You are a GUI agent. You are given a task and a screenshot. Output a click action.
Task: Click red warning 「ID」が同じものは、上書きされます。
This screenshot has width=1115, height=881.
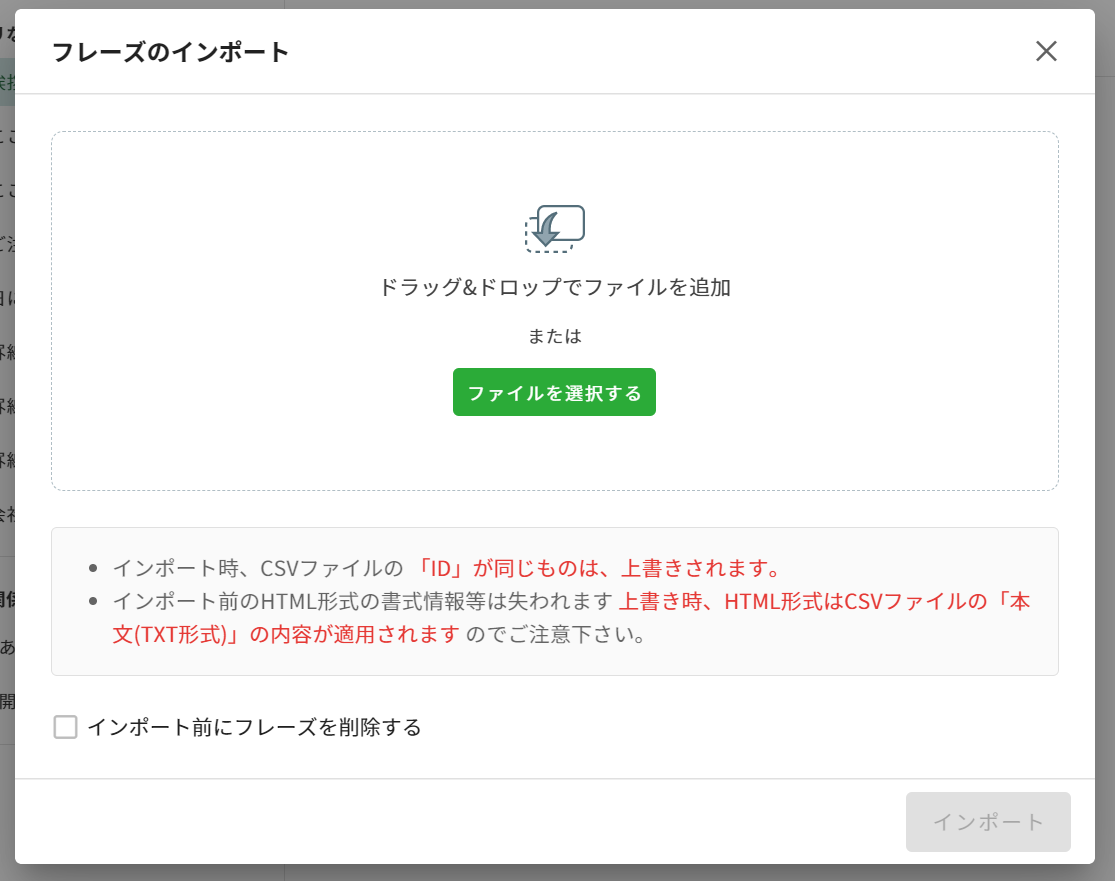pyautogui.click(x=598, y=568)
